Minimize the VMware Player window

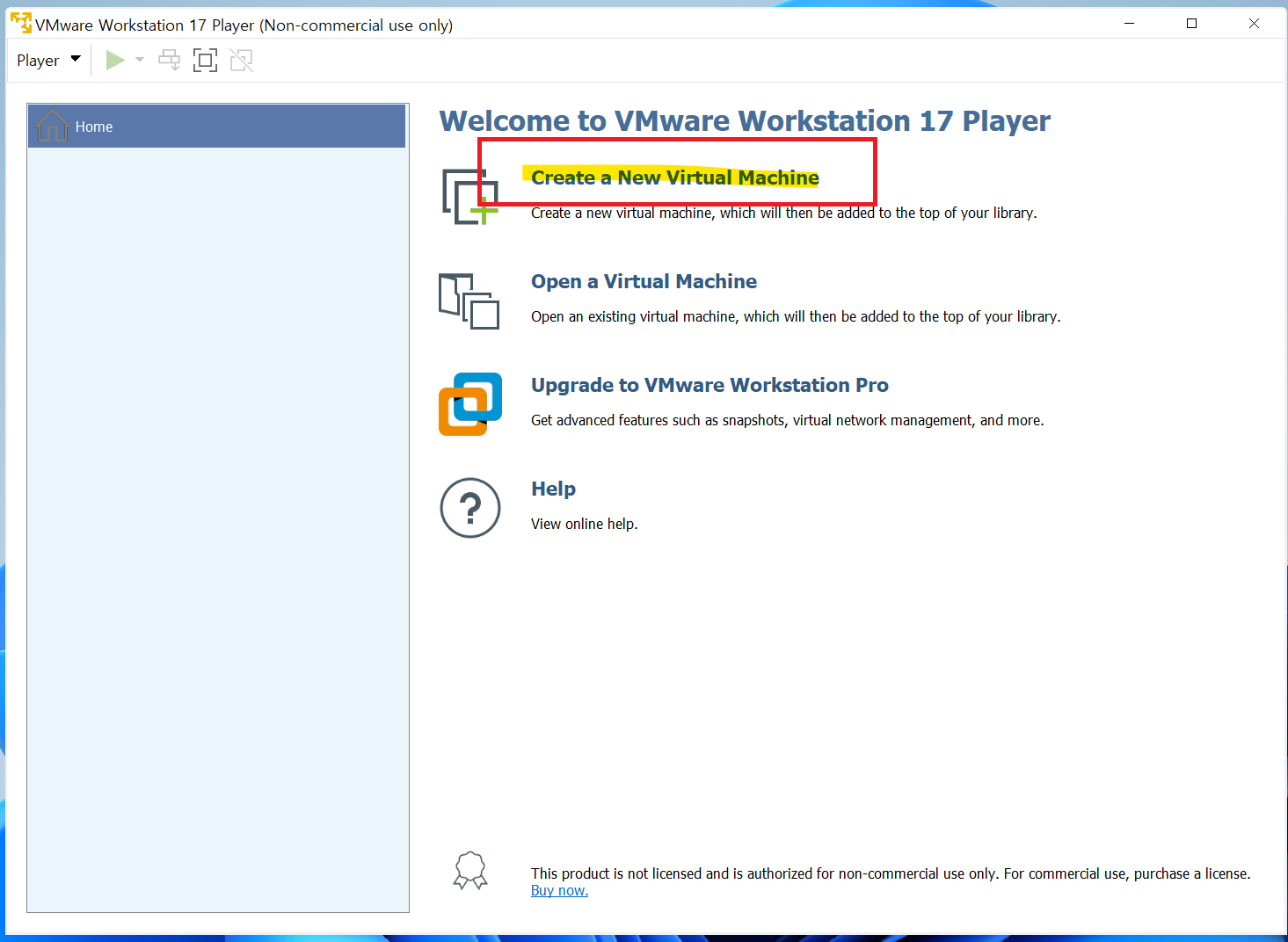pos(1130,24)
